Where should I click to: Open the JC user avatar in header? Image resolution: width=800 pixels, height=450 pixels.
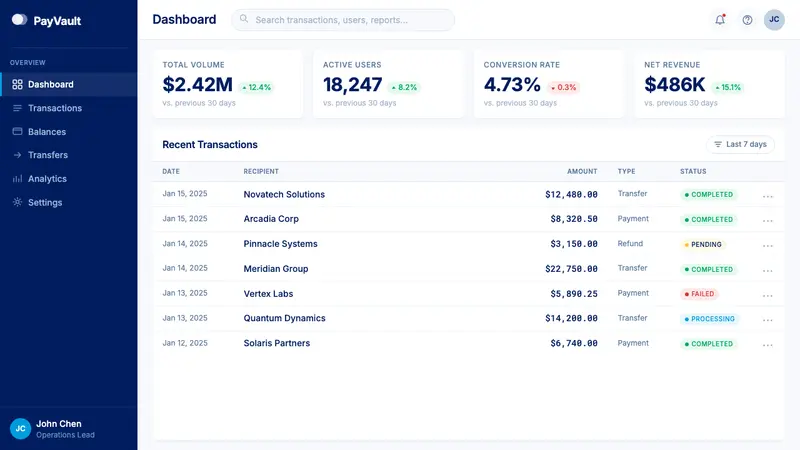774,20
